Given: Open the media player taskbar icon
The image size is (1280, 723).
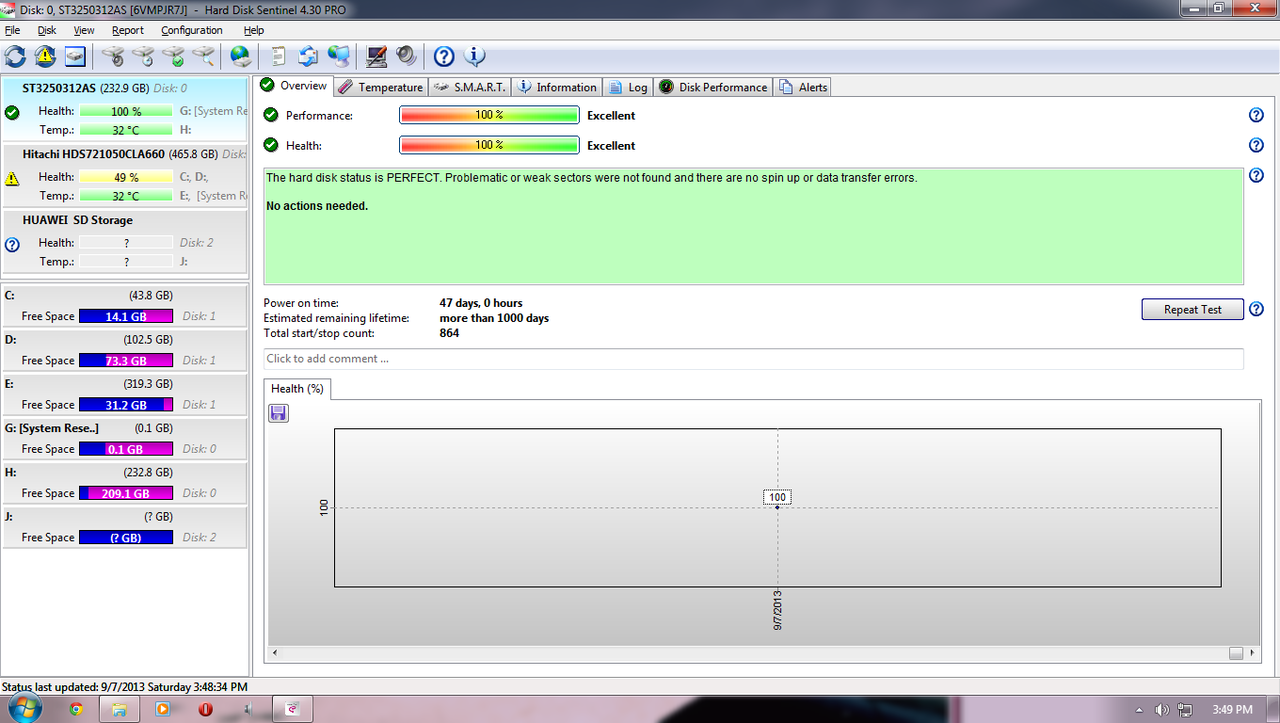Looking at the screenshot, I should 162,709.
